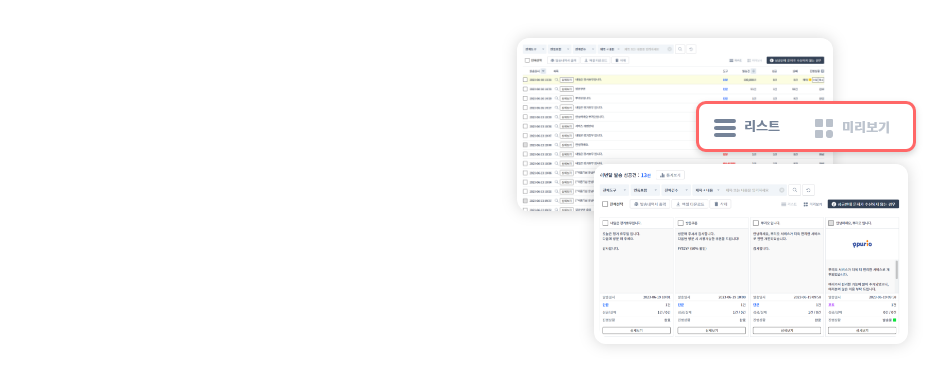Open detail view button on second preview card
The width and height of the screenshot is (940, 376).
point(712,330)
